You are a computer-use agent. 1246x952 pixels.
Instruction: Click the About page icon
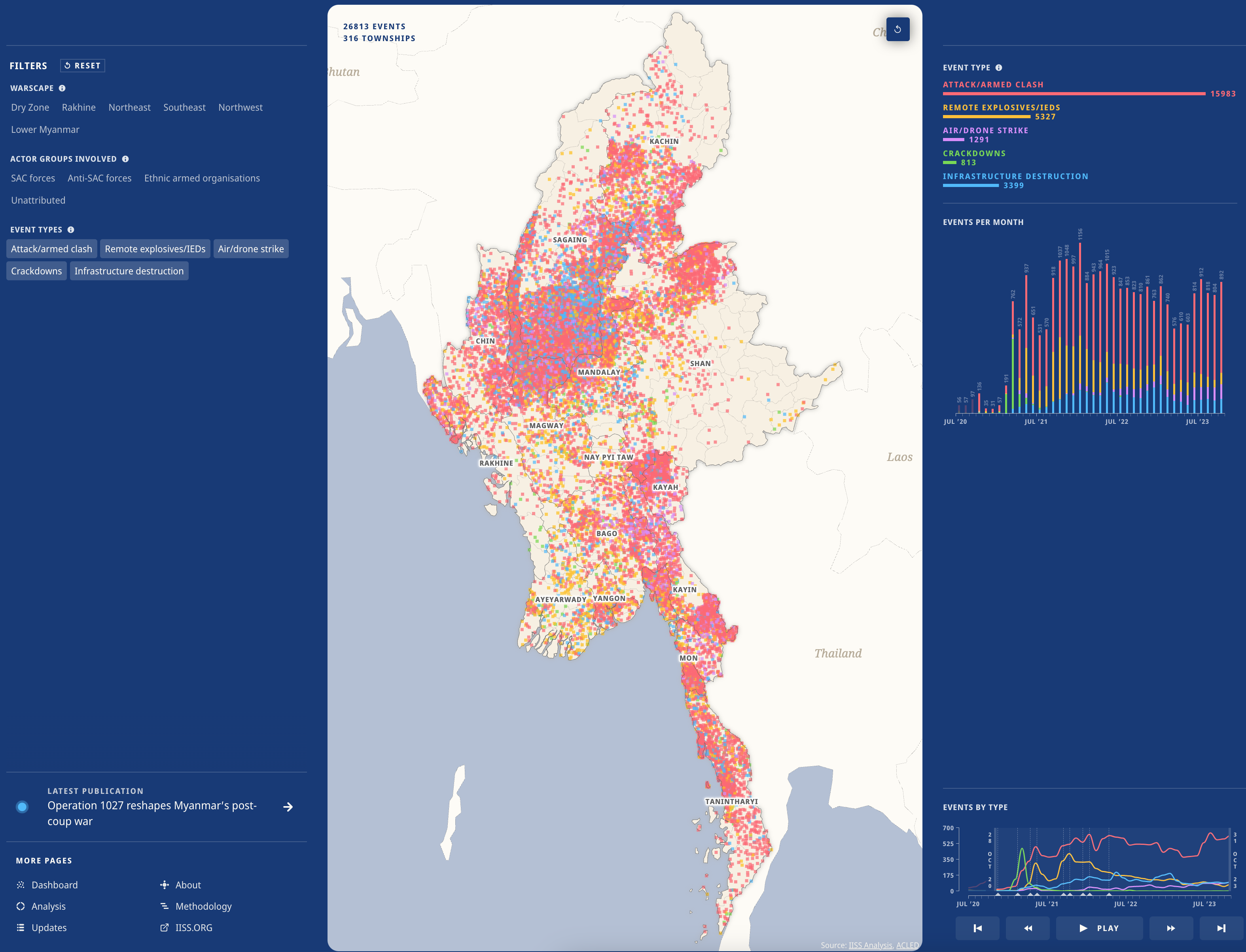pyautogui.click(x=165, y=884)
